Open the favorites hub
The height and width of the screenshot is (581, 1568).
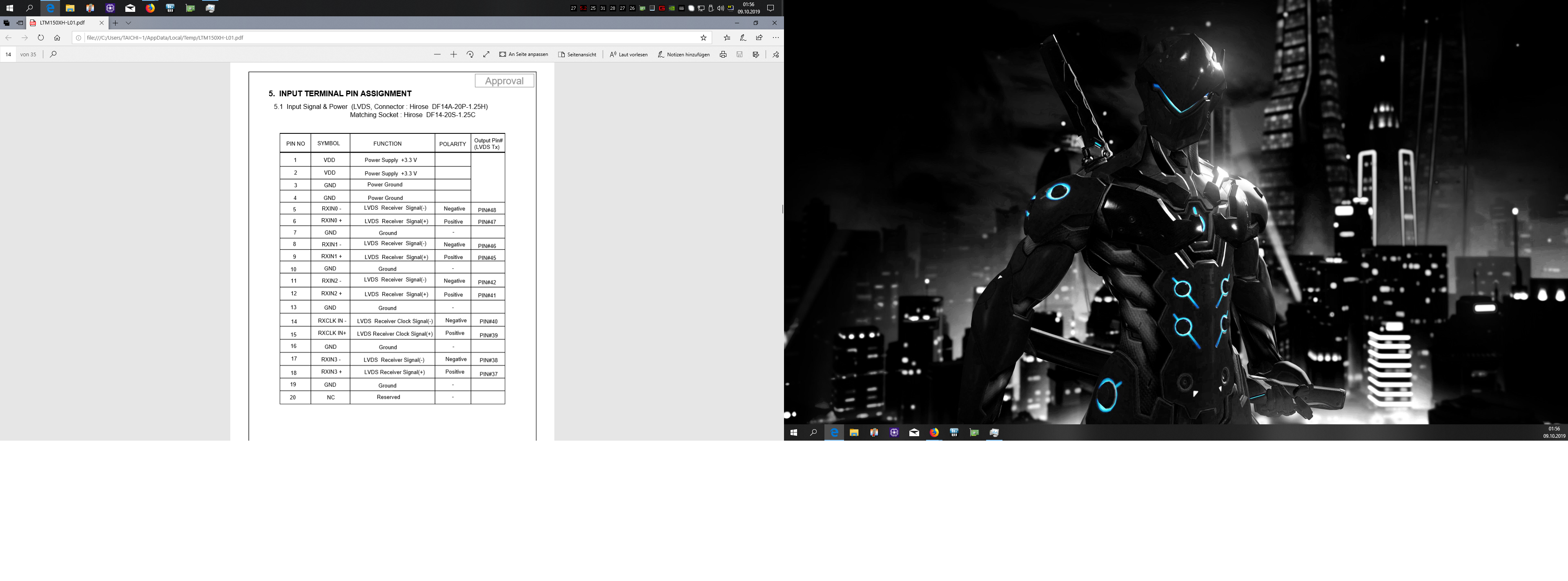727,38
